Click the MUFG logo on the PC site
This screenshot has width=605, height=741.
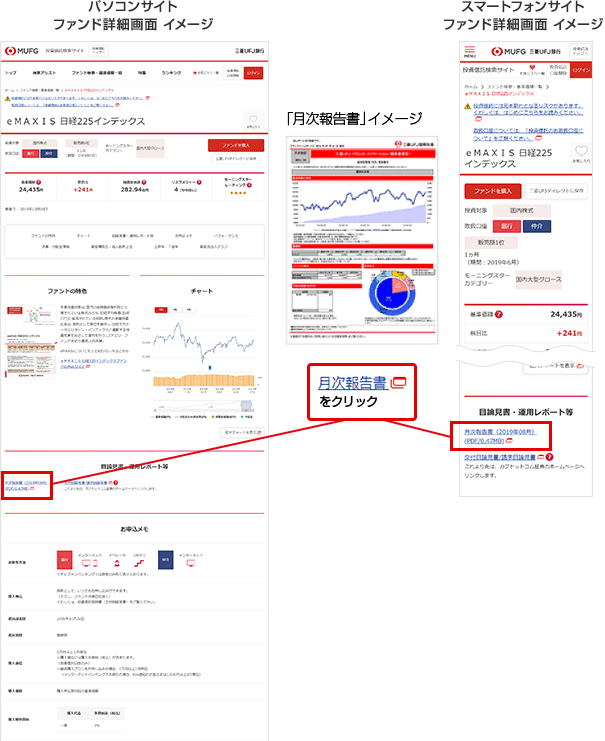point(22,51)
